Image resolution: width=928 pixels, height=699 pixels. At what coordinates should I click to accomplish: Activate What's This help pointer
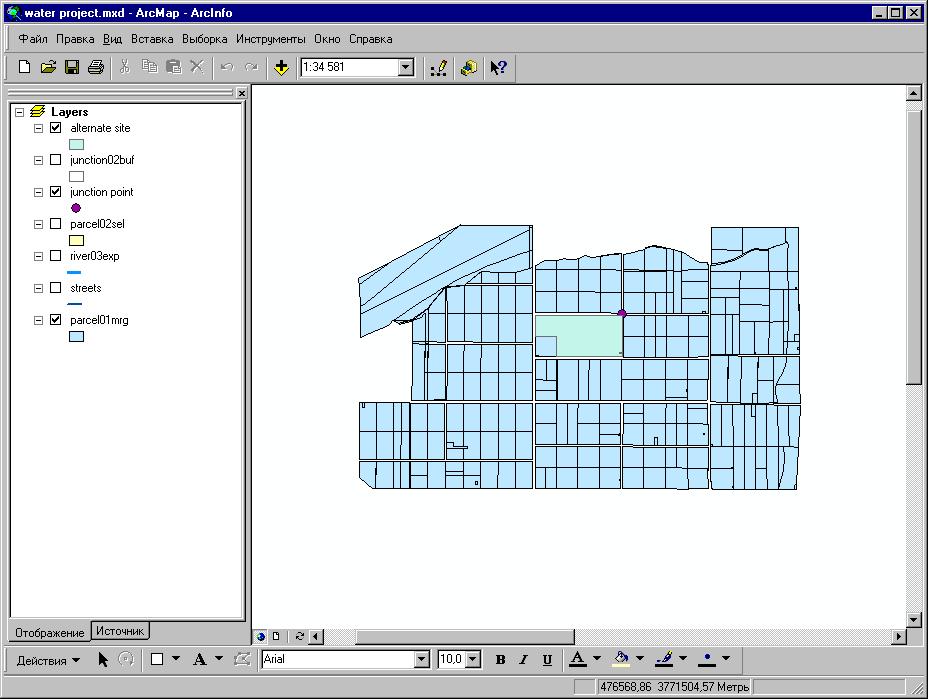pyautogui.click(x=498, y=67)
